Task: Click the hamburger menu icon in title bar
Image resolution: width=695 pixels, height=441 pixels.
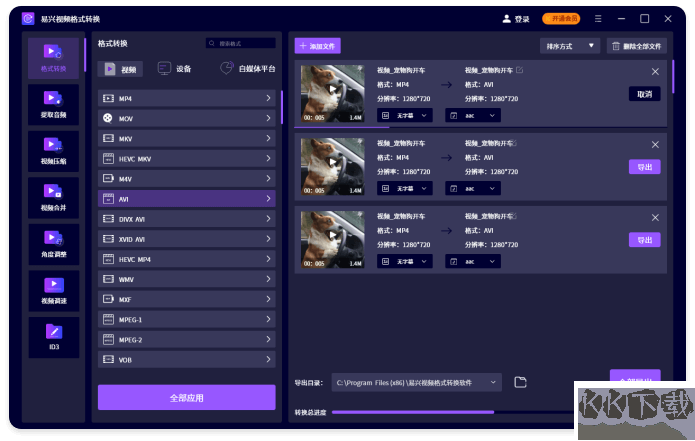Action: 598,19
